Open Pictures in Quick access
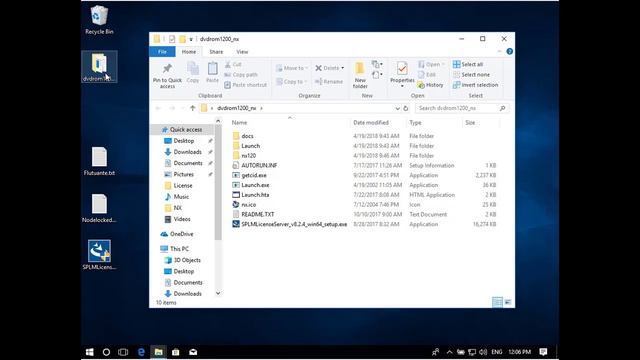The width and height of the screenshot is (640, 360). click(x=183, y=174)
